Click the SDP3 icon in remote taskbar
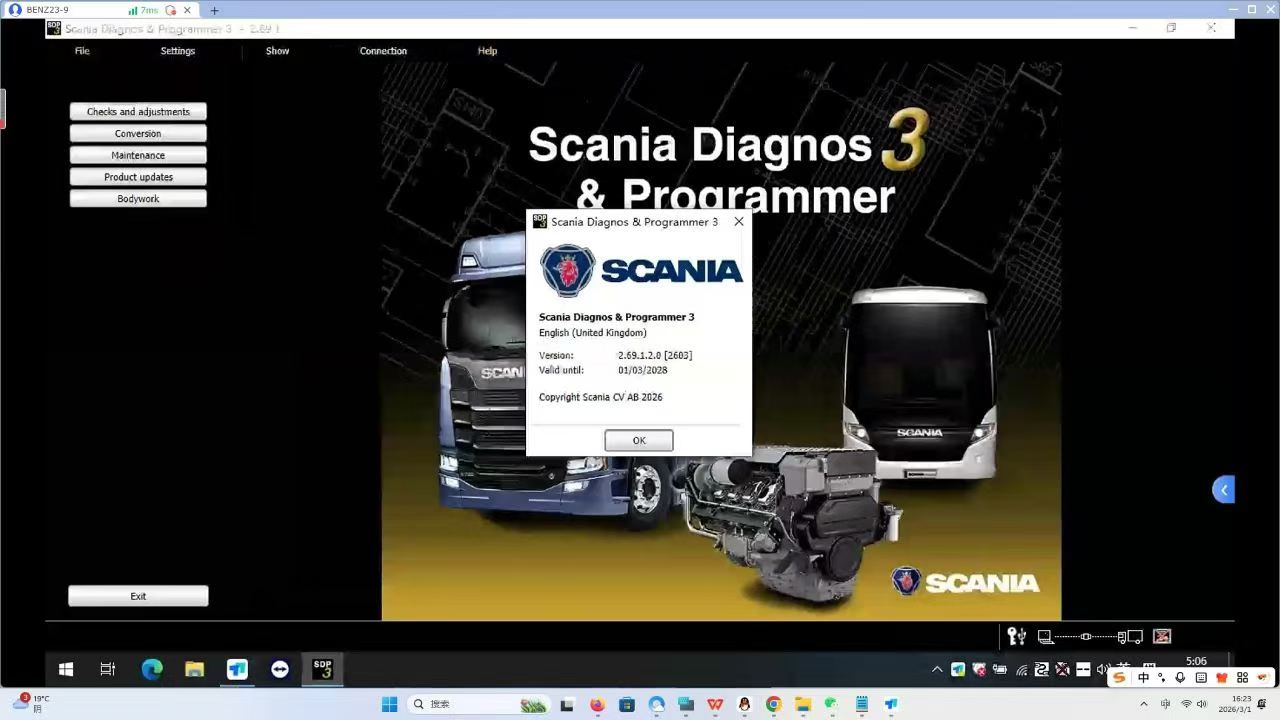Image resolution: width=1280 pixels, height=720 pixels. pos(322,669)
